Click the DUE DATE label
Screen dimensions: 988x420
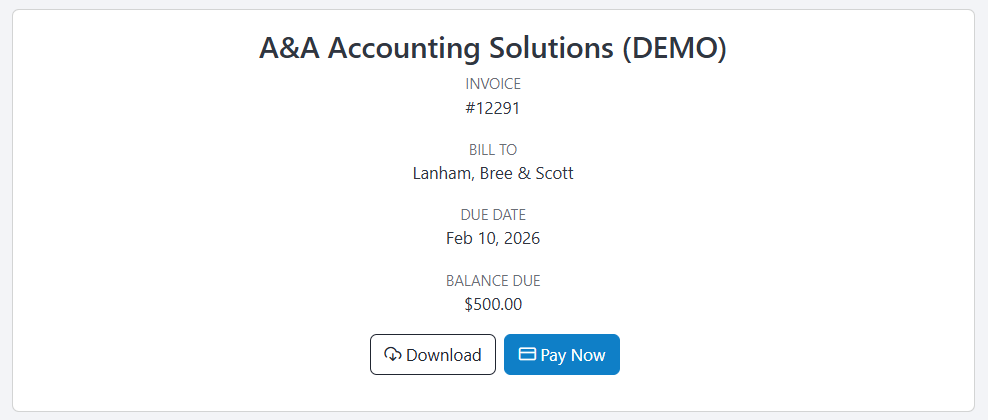click(493, 215)
